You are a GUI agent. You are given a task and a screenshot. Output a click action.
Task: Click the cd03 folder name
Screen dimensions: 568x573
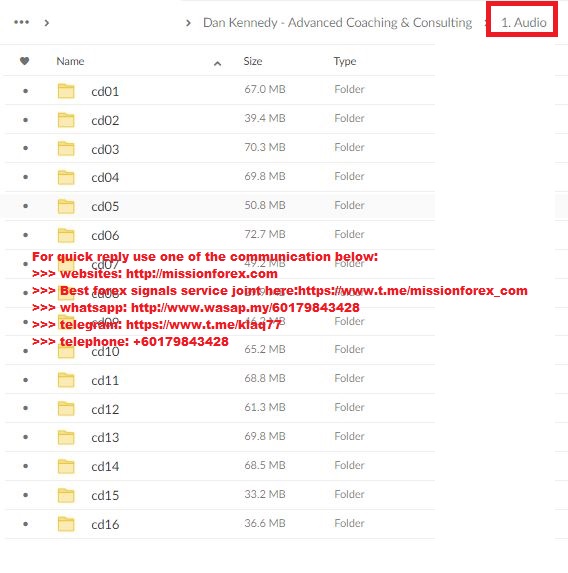tap(105, 149)
